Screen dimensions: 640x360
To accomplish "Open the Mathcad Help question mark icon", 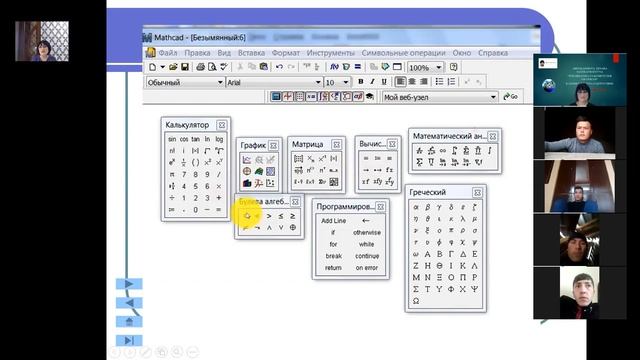I will click(x=453, y=67).
